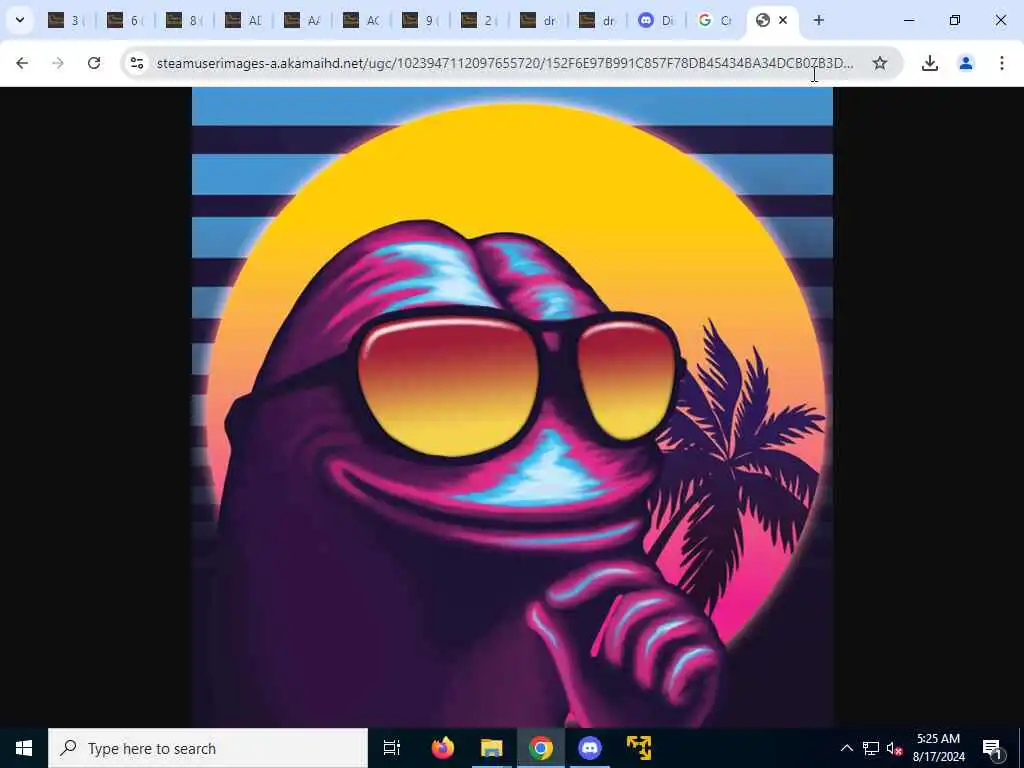Open the notification center icon
The width and height of the screenshot is (1024, 768).
[x=992, y=748]
